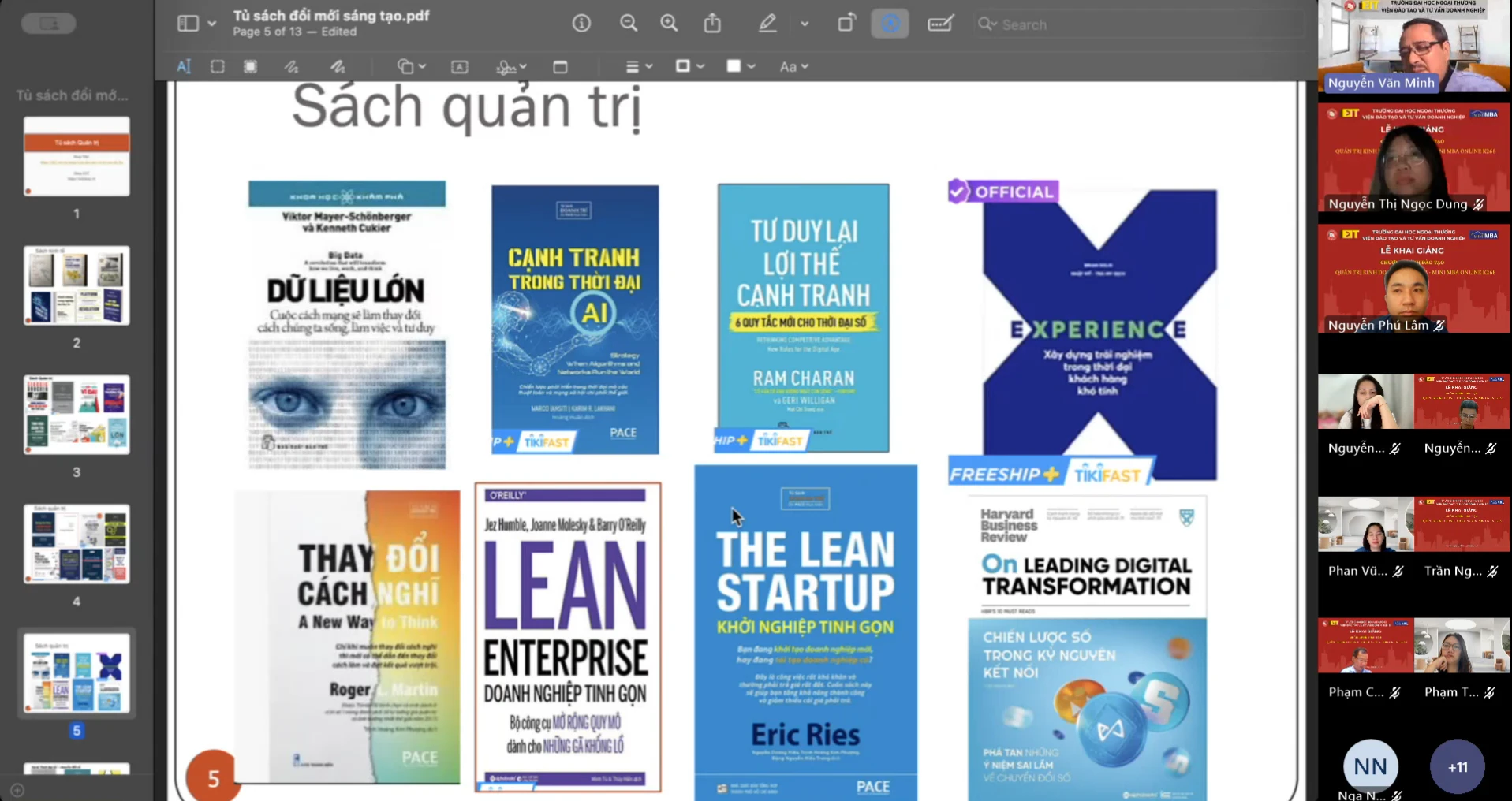Click 'Thay Đổi Cách Nghĩ' book cover

tap(348, 637)
